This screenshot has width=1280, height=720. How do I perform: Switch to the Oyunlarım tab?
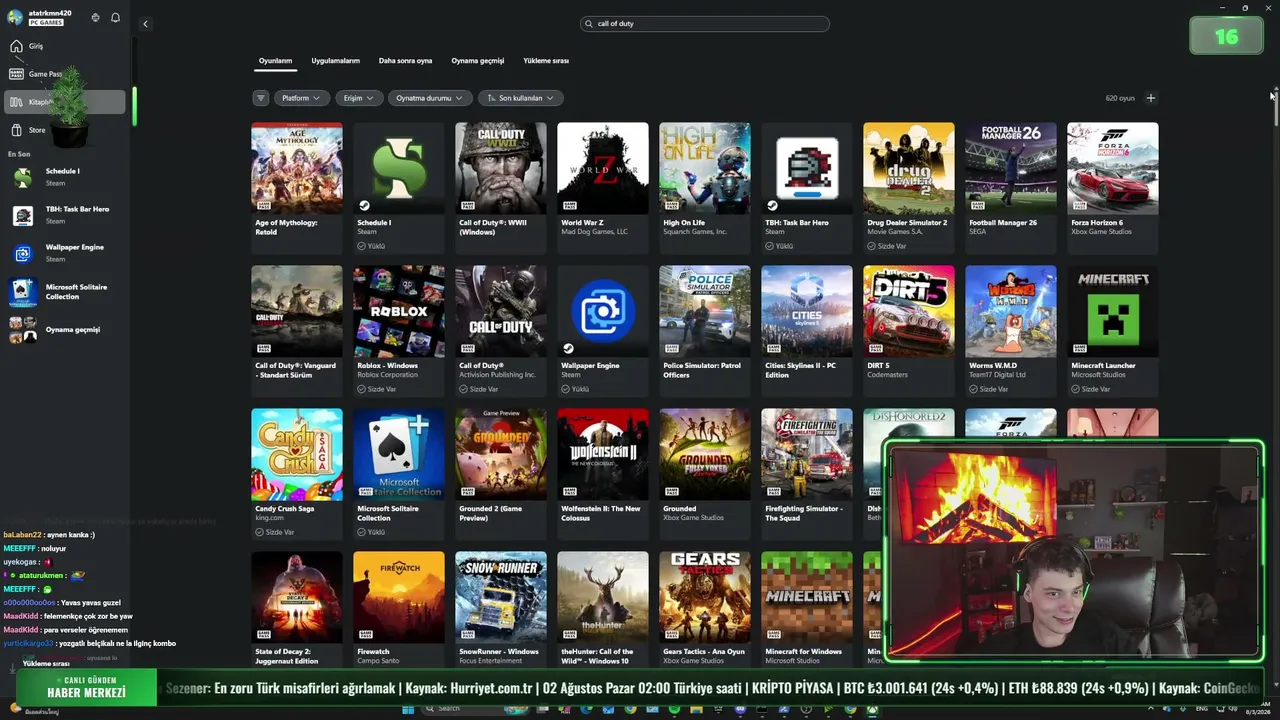pos(275,61)
